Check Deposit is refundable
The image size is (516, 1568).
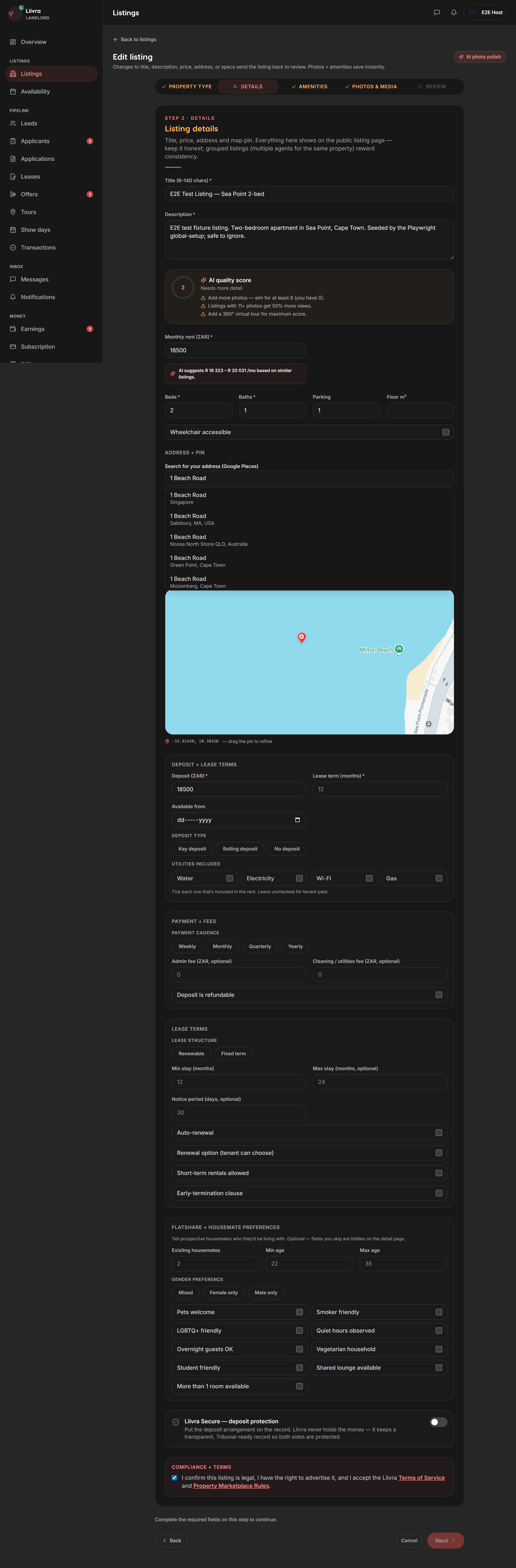coord(439,995)
